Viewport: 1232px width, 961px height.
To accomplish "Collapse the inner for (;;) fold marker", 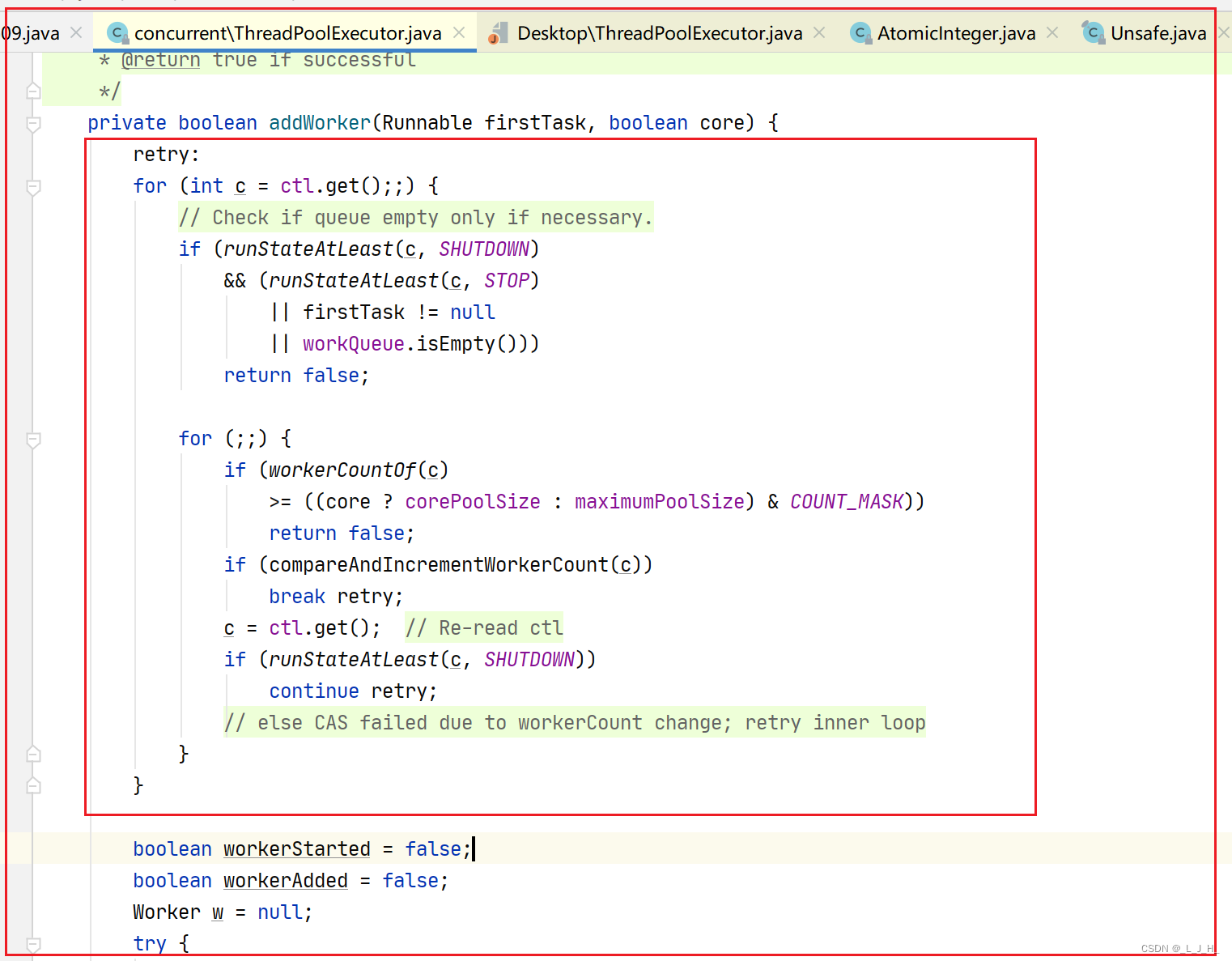I will click(x=33, y=440).
